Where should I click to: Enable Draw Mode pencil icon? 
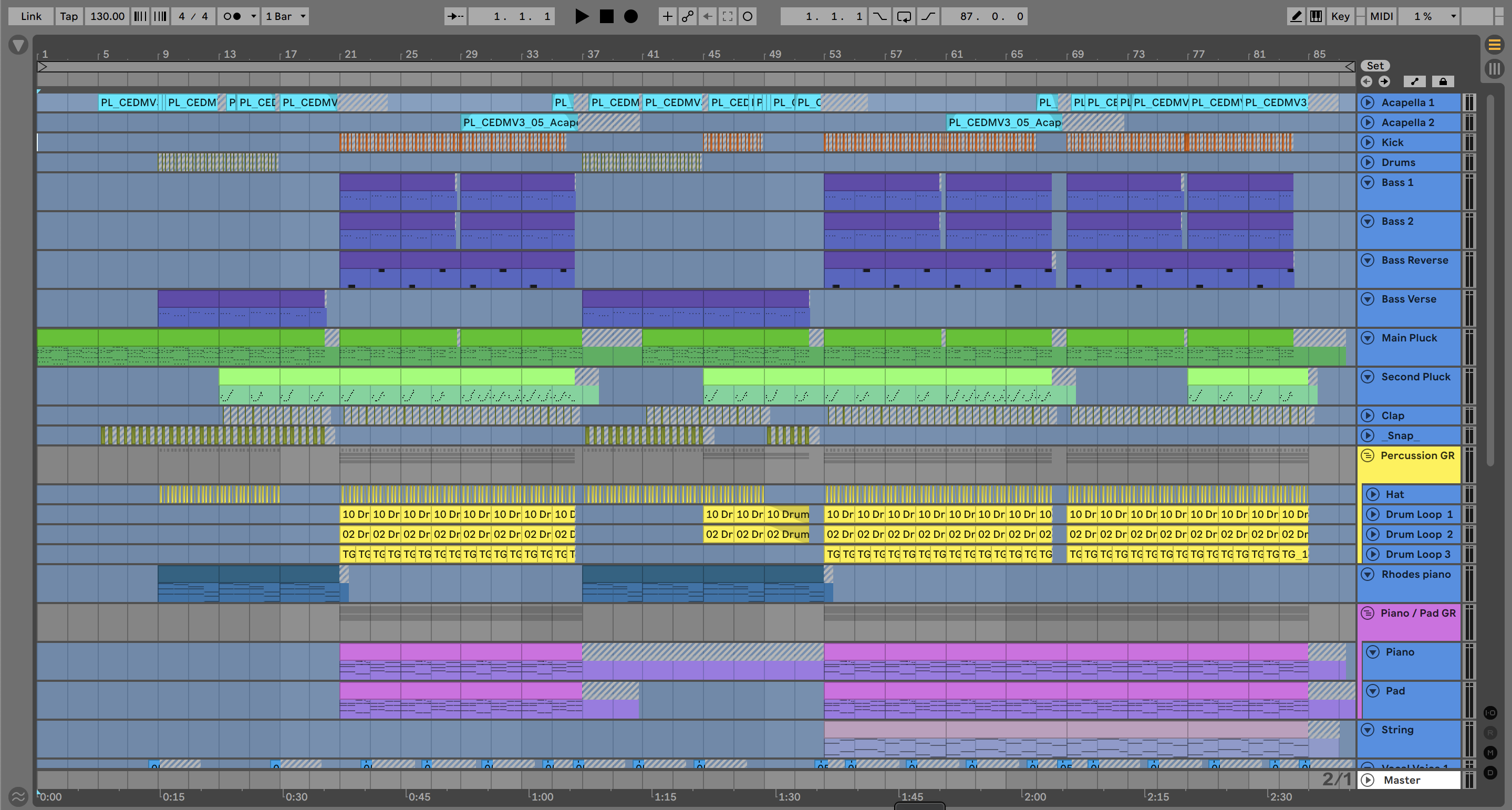coord(1296,16)
